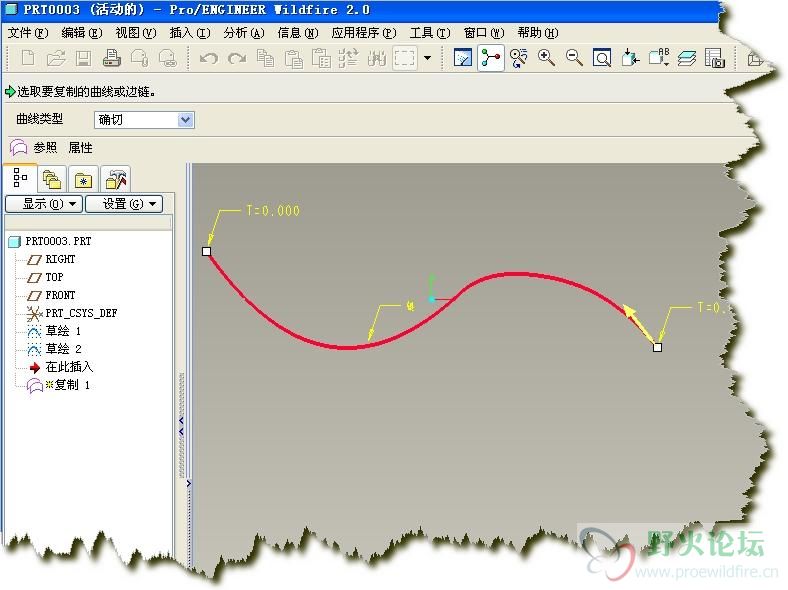The image size is (788, 590).
Task: Click the View Manager icon
Action: tap(714, 58)
